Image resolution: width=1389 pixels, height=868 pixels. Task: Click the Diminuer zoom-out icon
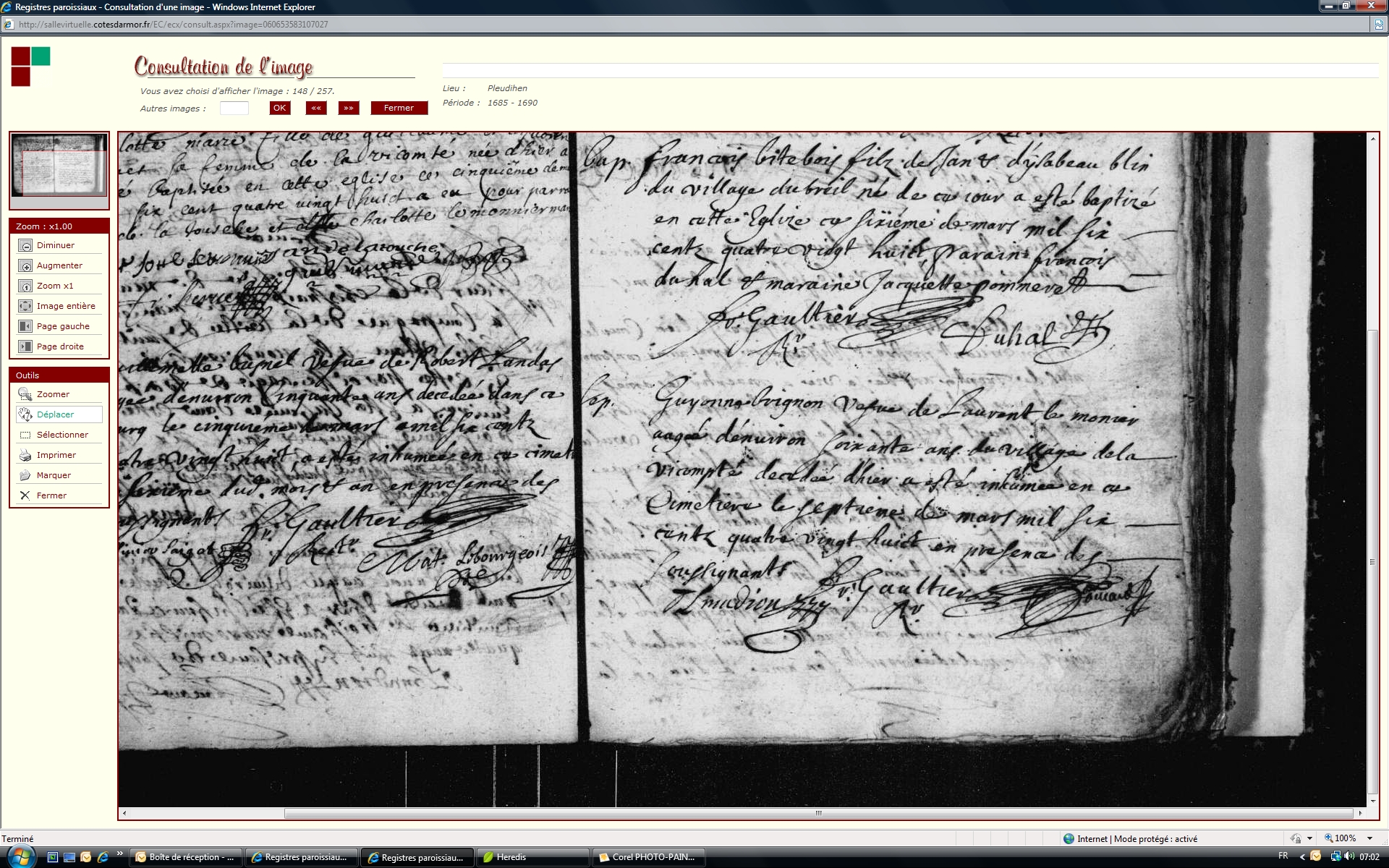pyautogui.click(x=25, y=246)
